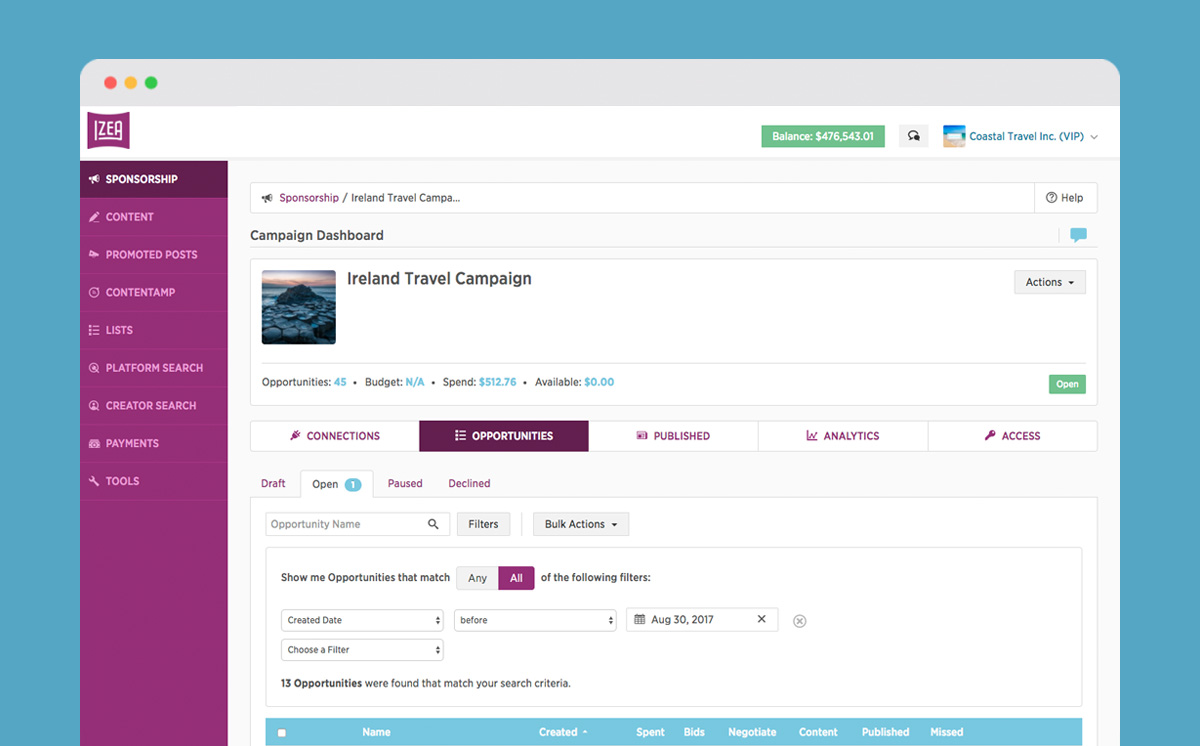Switch to the Analytics tab
Screen dimensions: 1200x746
tap(843, 436)
